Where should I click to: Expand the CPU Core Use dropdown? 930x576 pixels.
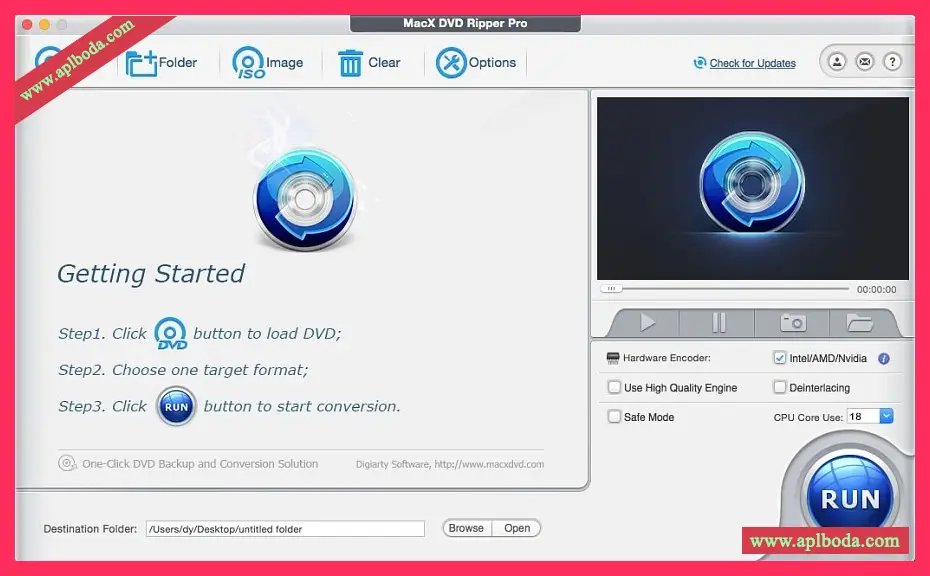(886, 416)
